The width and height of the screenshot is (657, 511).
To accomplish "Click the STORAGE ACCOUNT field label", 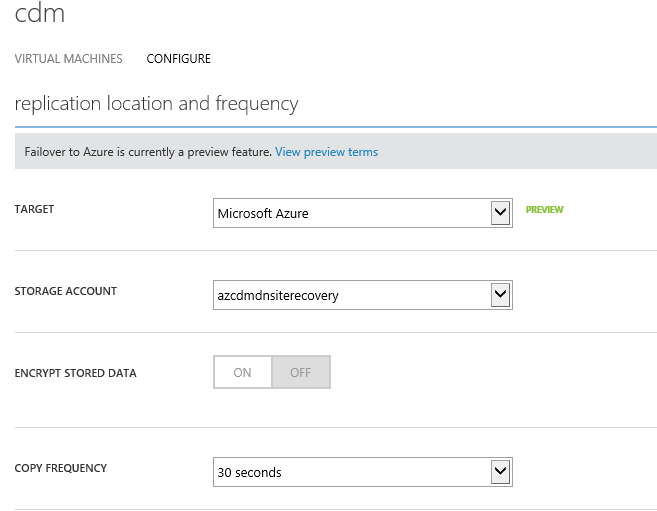I will coord(65,291).
